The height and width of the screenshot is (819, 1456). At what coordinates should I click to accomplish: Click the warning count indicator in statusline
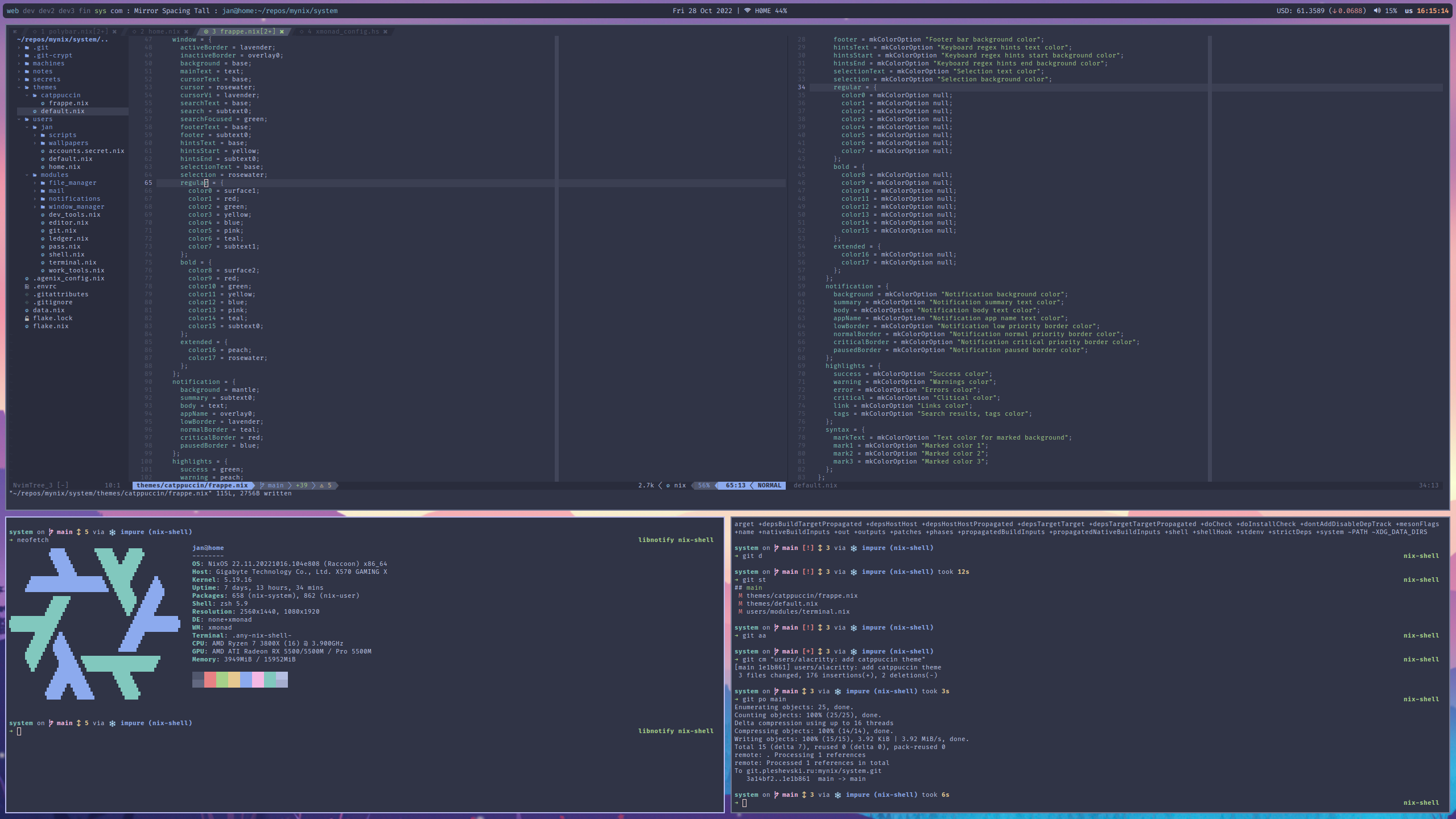pyautogui.click(x=326, y=486)
